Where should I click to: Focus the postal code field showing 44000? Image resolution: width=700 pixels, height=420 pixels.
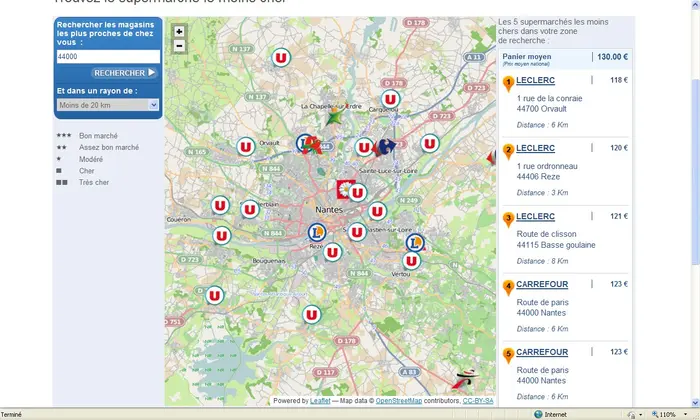coord(108,56)
